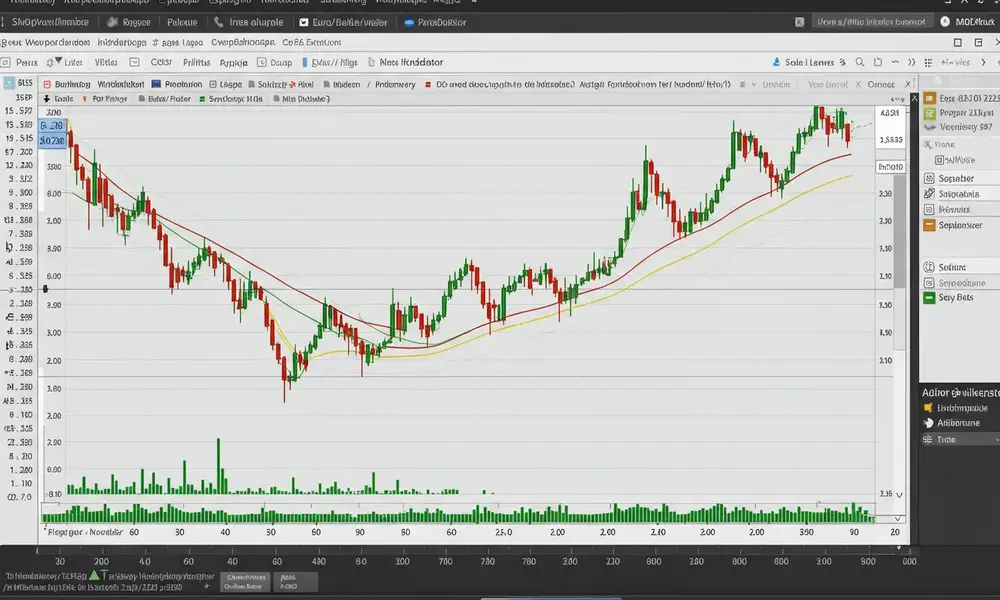The height and width of the screenshot is (600, 1000).
Task: Click the blue bar icon beside "EVas// filige"
Action: pos(305,62)
